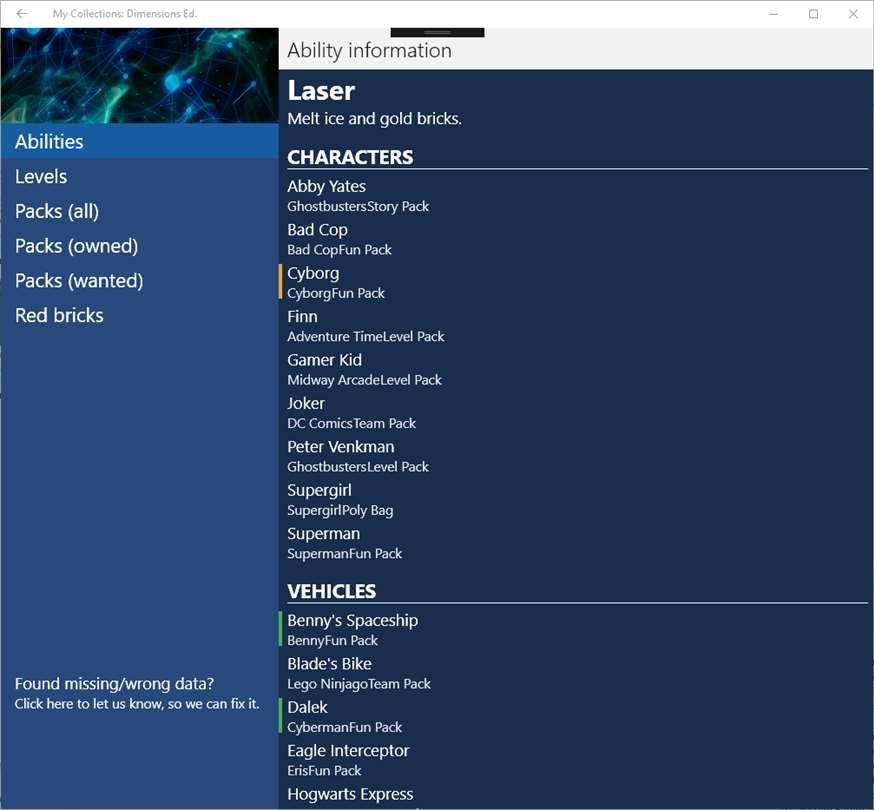The image size is (874, 810).
Task: Minimize the My Collections window
Action: pos(773,14)
